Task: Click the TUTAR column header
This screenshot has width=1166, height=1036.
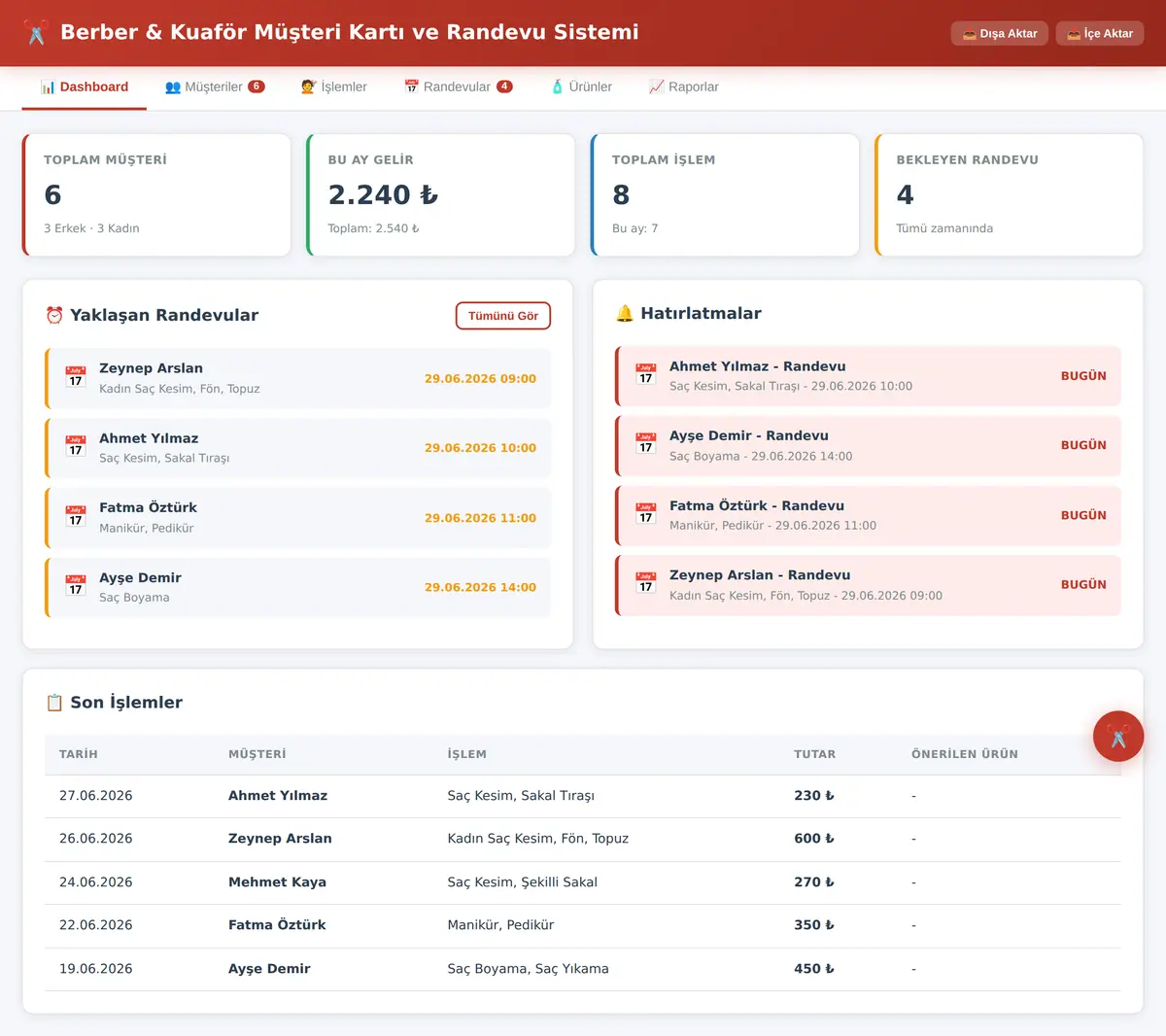Action: pyautogui.click(x=814, y=754)
